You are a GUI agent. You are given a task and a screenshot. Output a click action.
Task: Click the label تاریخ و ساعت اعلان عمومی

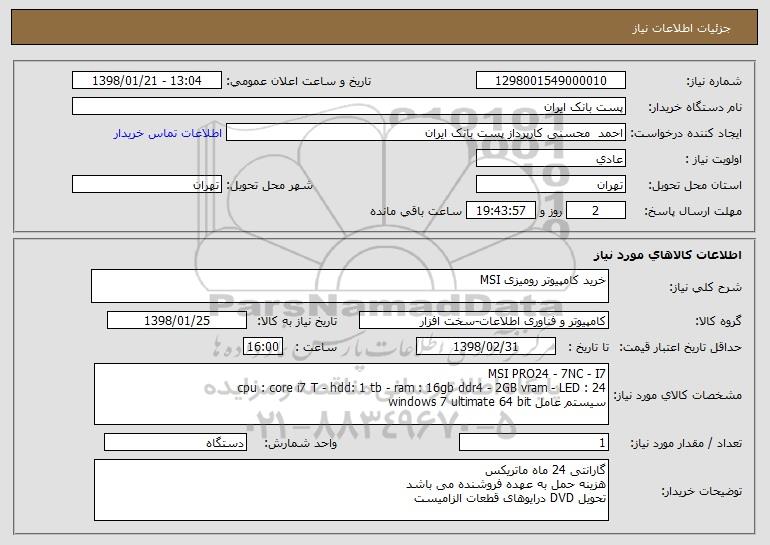tap(299, 81)
